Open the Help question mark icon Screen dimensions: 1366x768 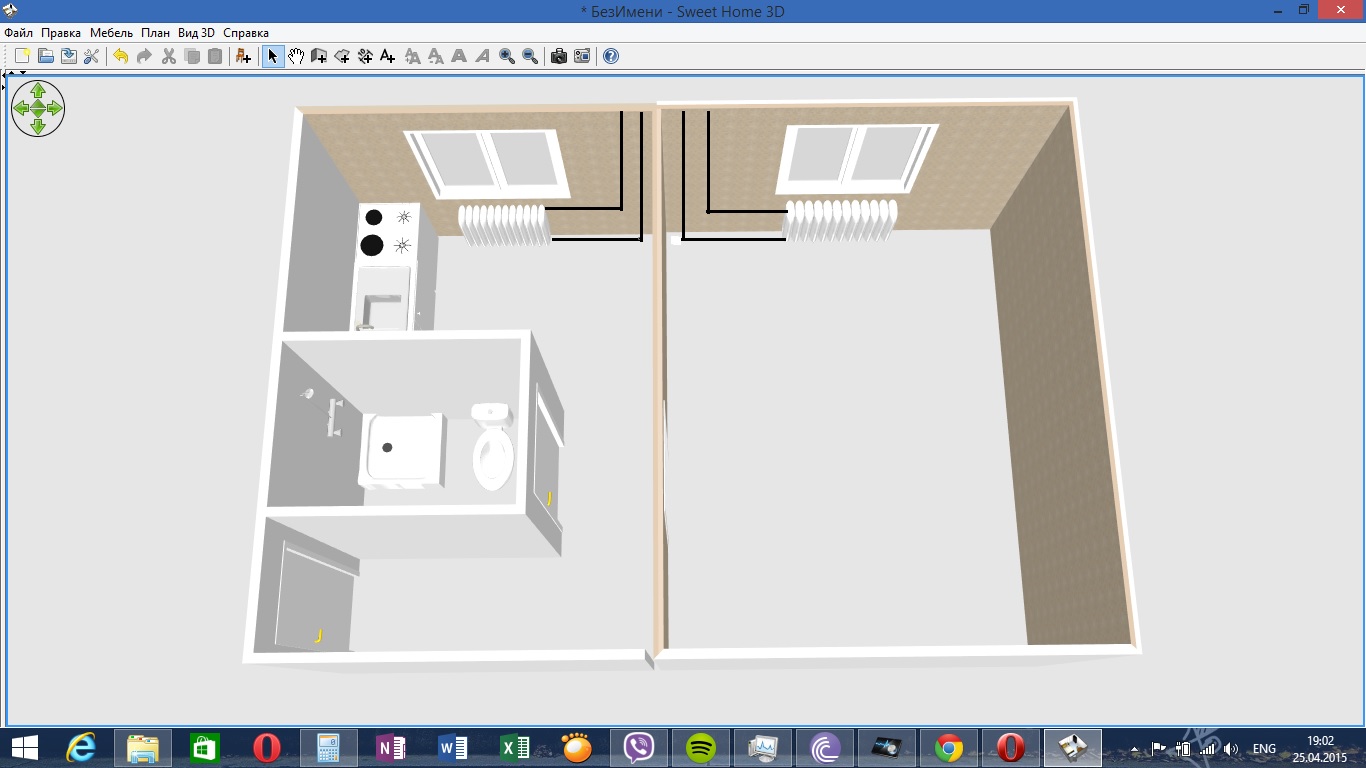(611, 56)
